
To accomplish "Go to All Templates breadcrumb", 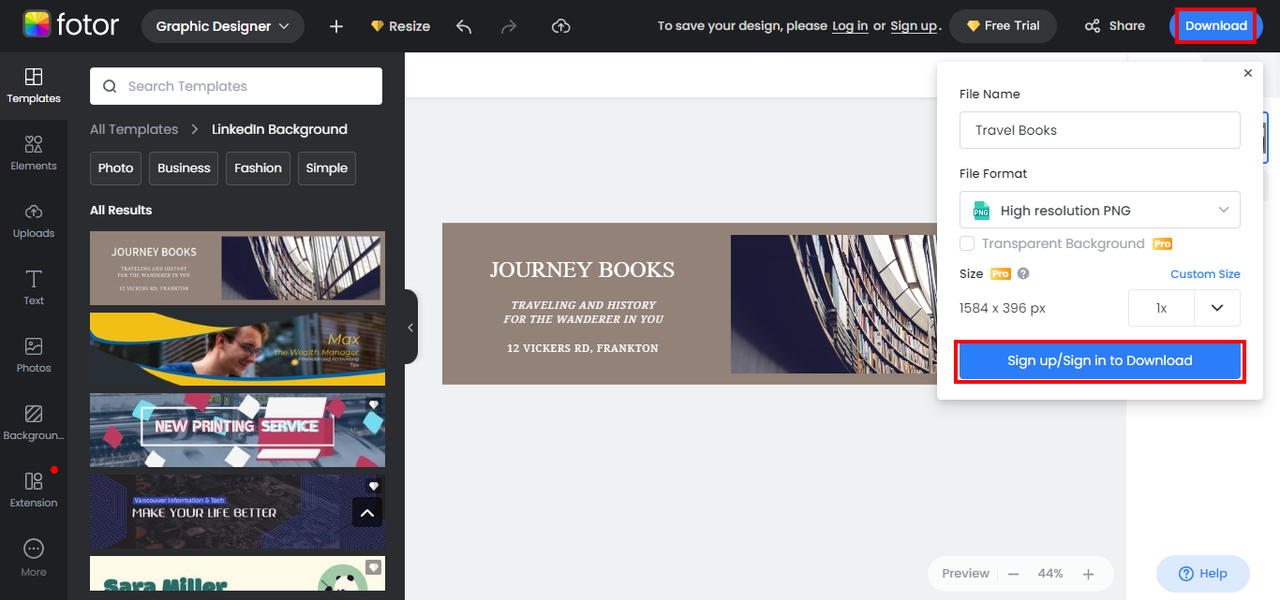I will coord(134,129).
